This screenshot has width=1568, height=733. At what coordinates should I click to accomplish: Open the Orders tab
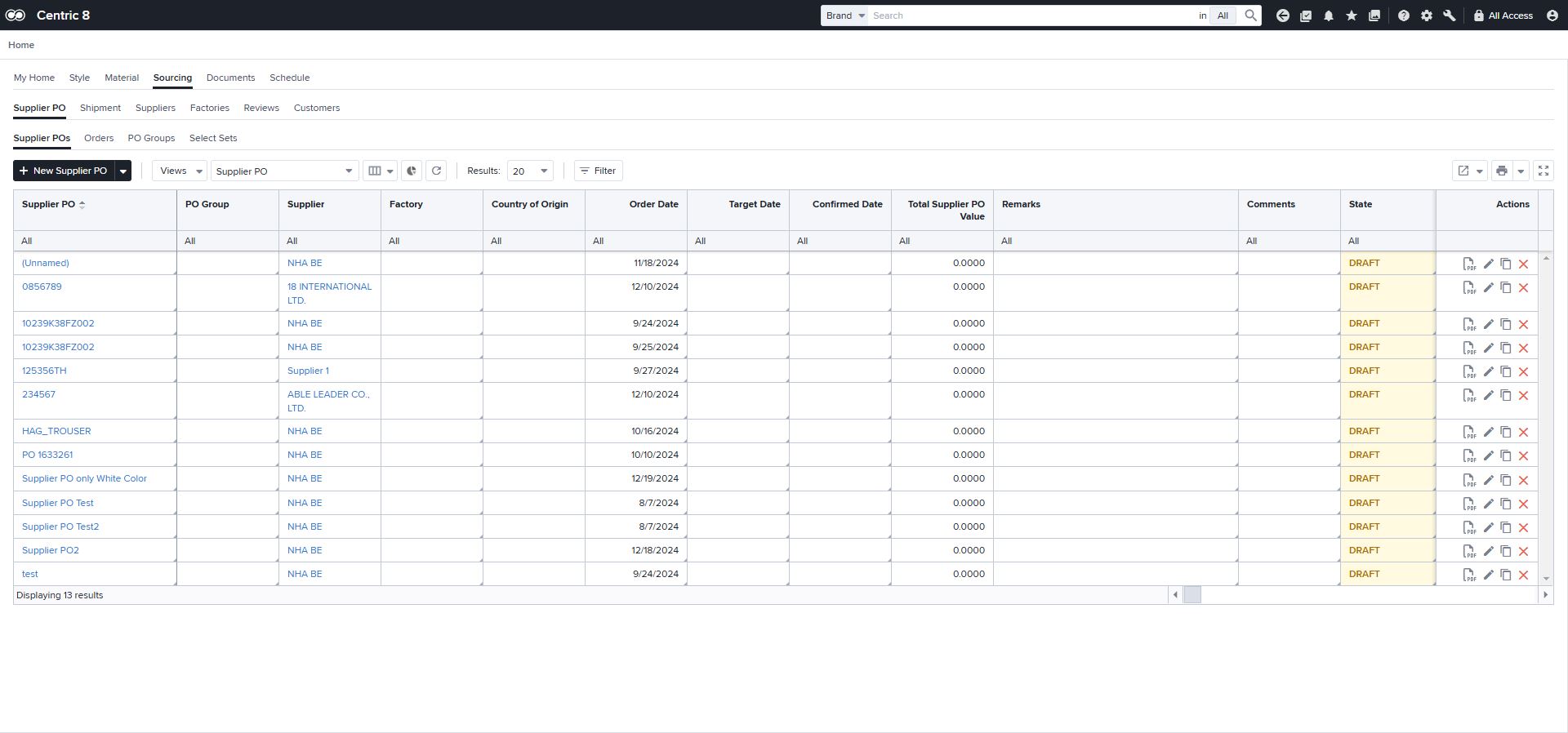[99, 138]
